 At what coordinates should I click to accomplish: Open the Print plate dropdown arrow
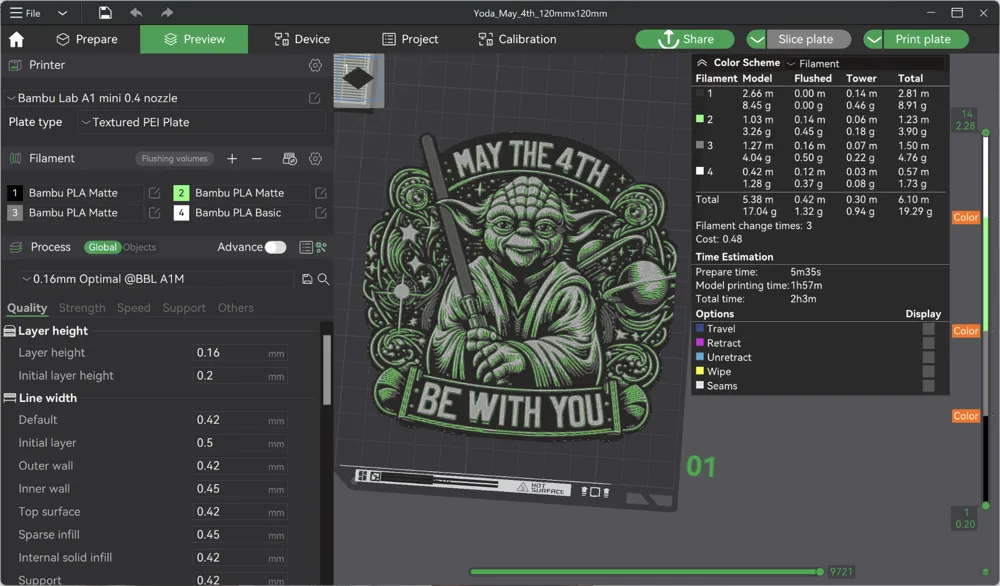tap(874, 40)
